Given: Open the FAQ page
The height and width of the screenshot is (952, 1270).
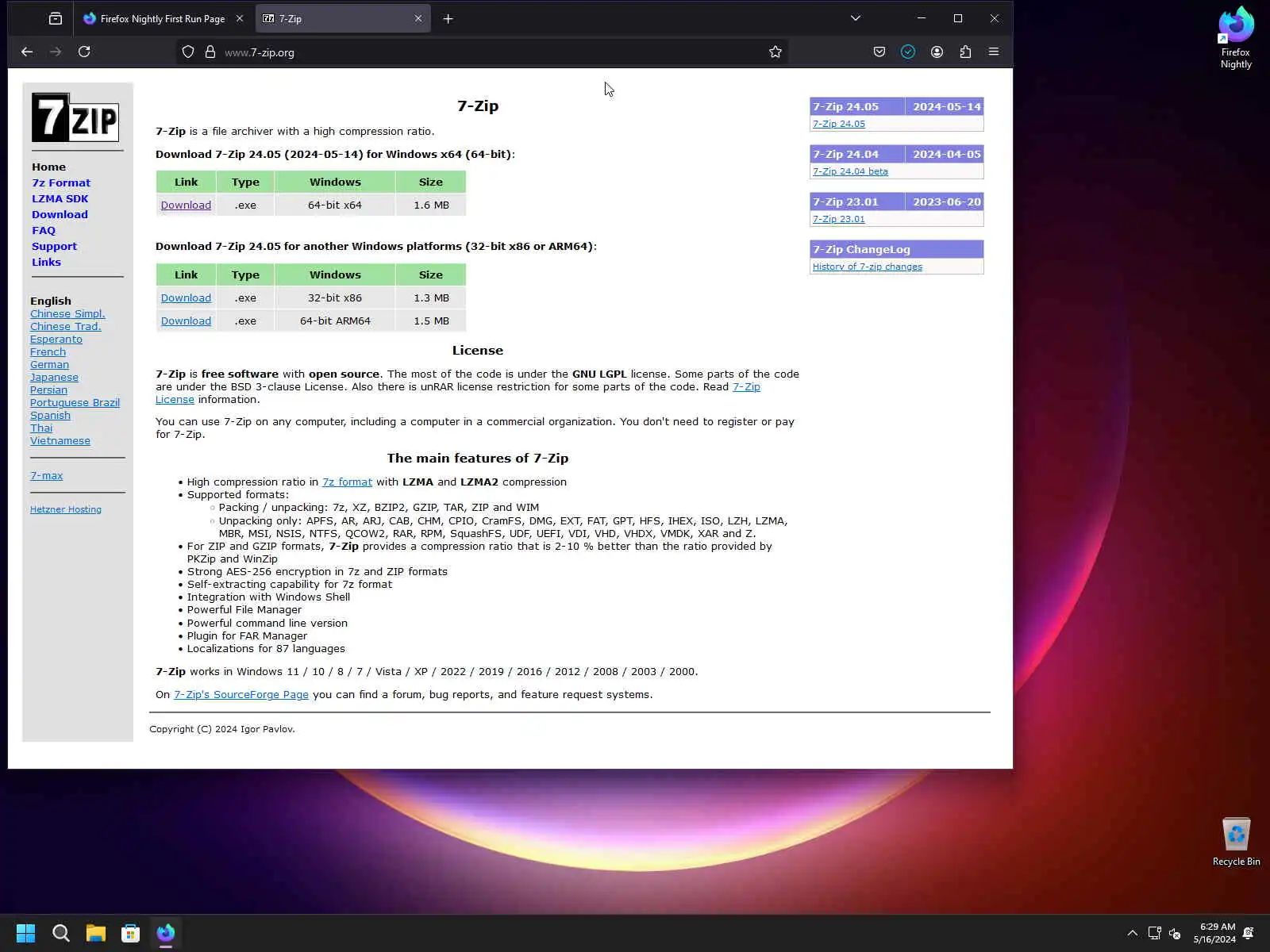Looking at the screenshot, I should point(44,230).
